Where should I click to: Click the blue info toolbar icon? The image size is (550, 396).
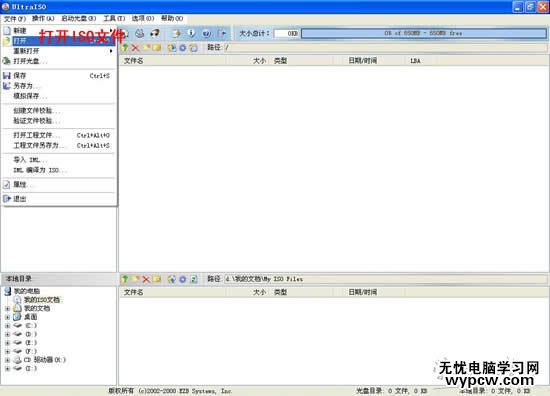[192, 33]
